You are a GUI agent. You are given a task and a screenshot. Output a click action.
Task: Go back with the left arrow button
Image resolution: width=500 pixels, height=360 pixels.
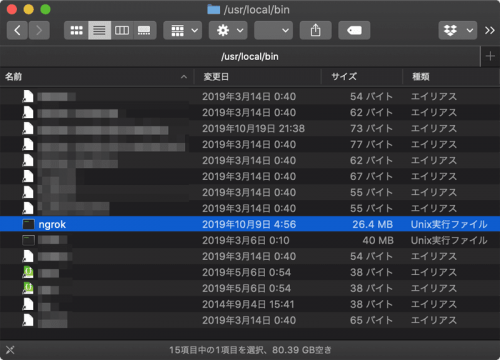[x=17, y=30]
